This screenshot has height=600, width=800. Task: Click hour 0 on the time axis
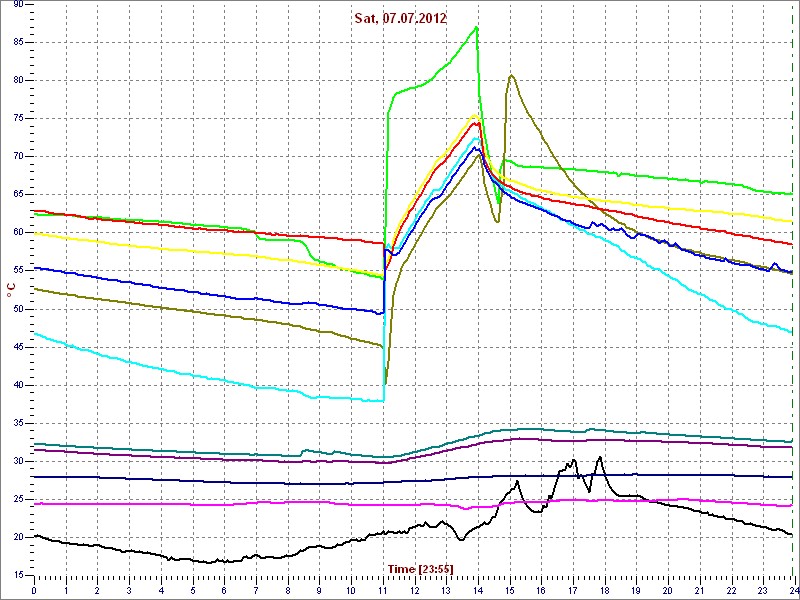point(34,591)
